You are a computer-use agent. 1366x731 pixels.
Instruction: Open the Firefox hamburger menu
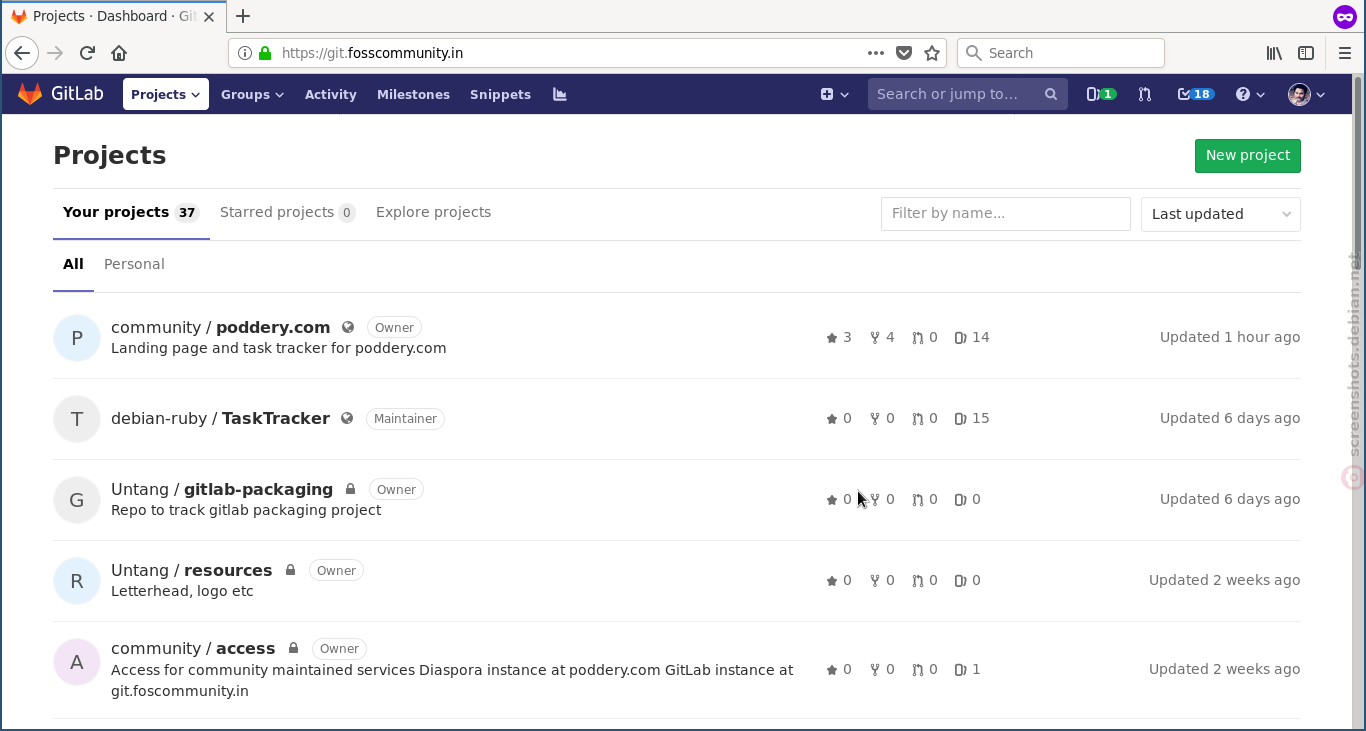[x=1345, y=53]
